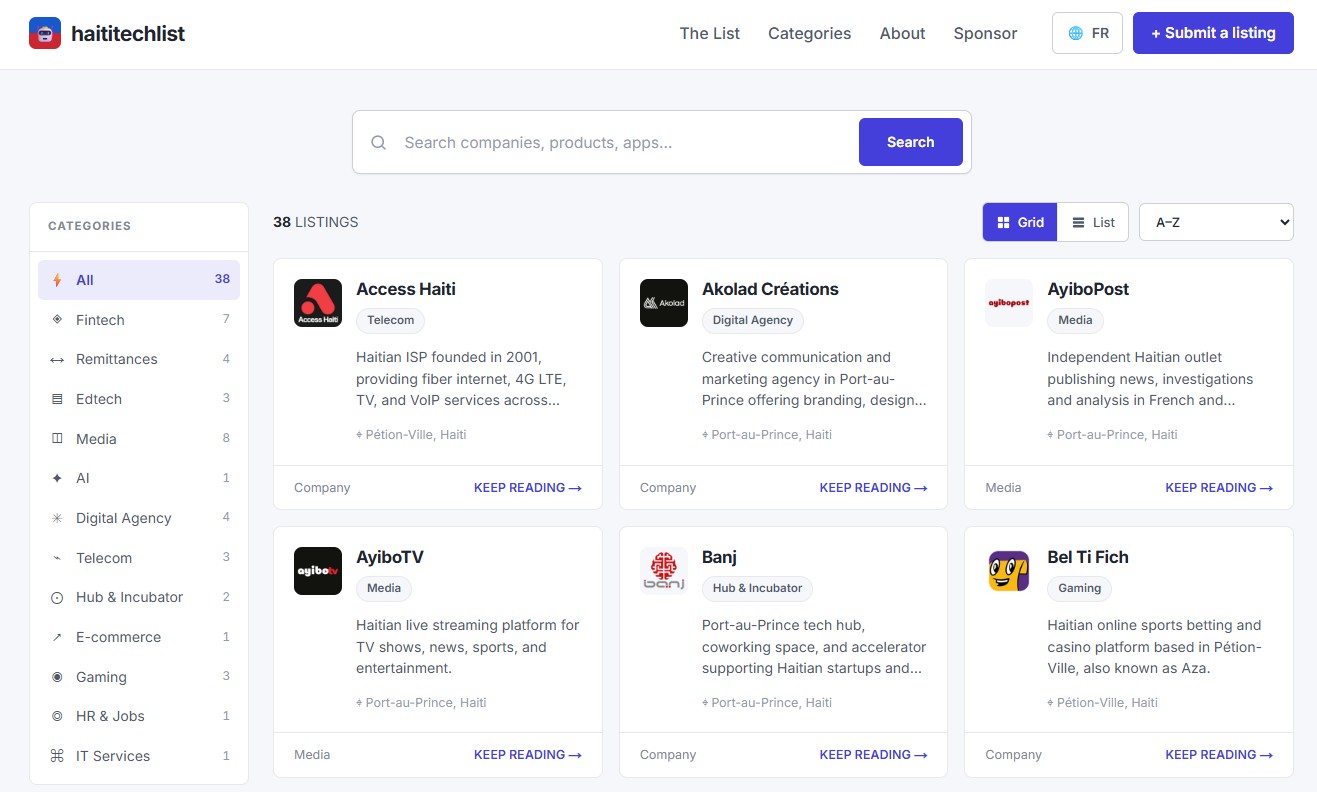Click the Edtech category label
This screenshot has width=1317, height=792.
[99, 399]
